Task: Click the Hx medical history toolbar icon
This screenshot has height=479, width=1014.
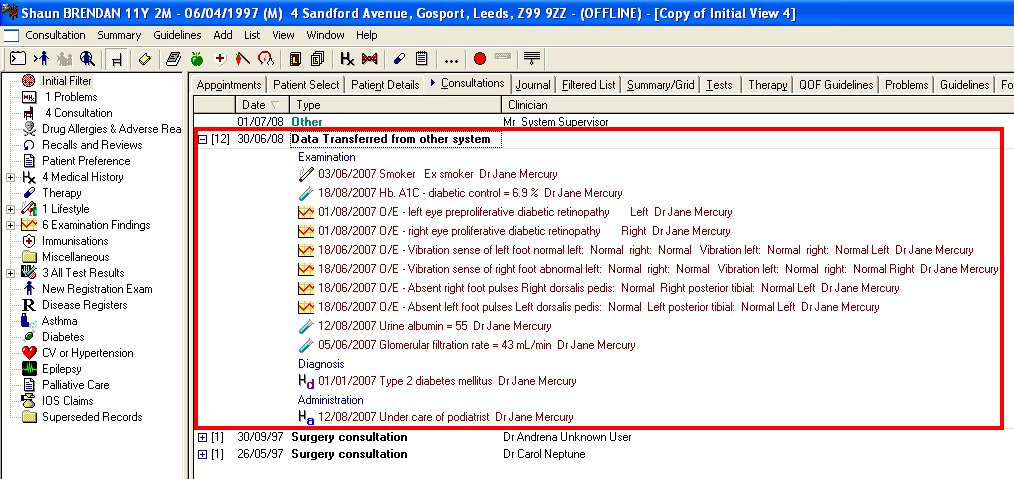Action: coord(346,59)
